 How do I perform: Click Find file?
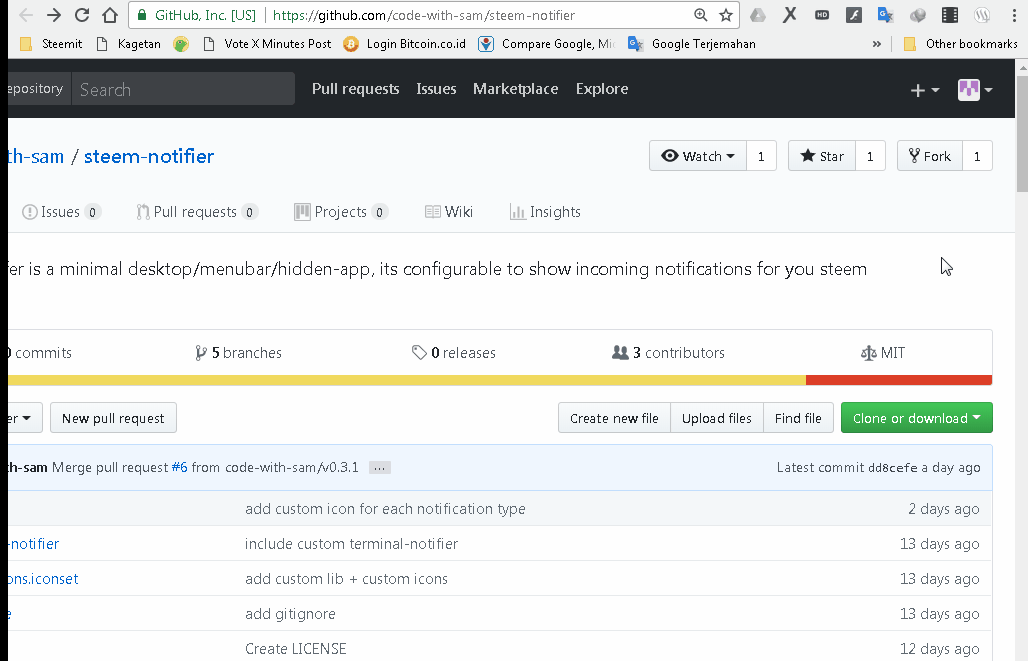(798, 418)
